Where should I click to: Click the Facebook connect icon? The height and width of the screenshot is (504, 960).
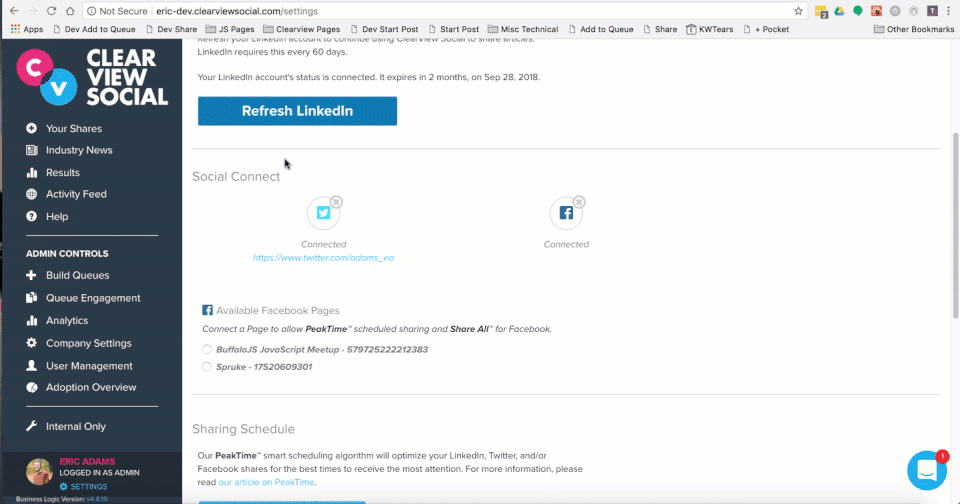click(x=566, y=213)
